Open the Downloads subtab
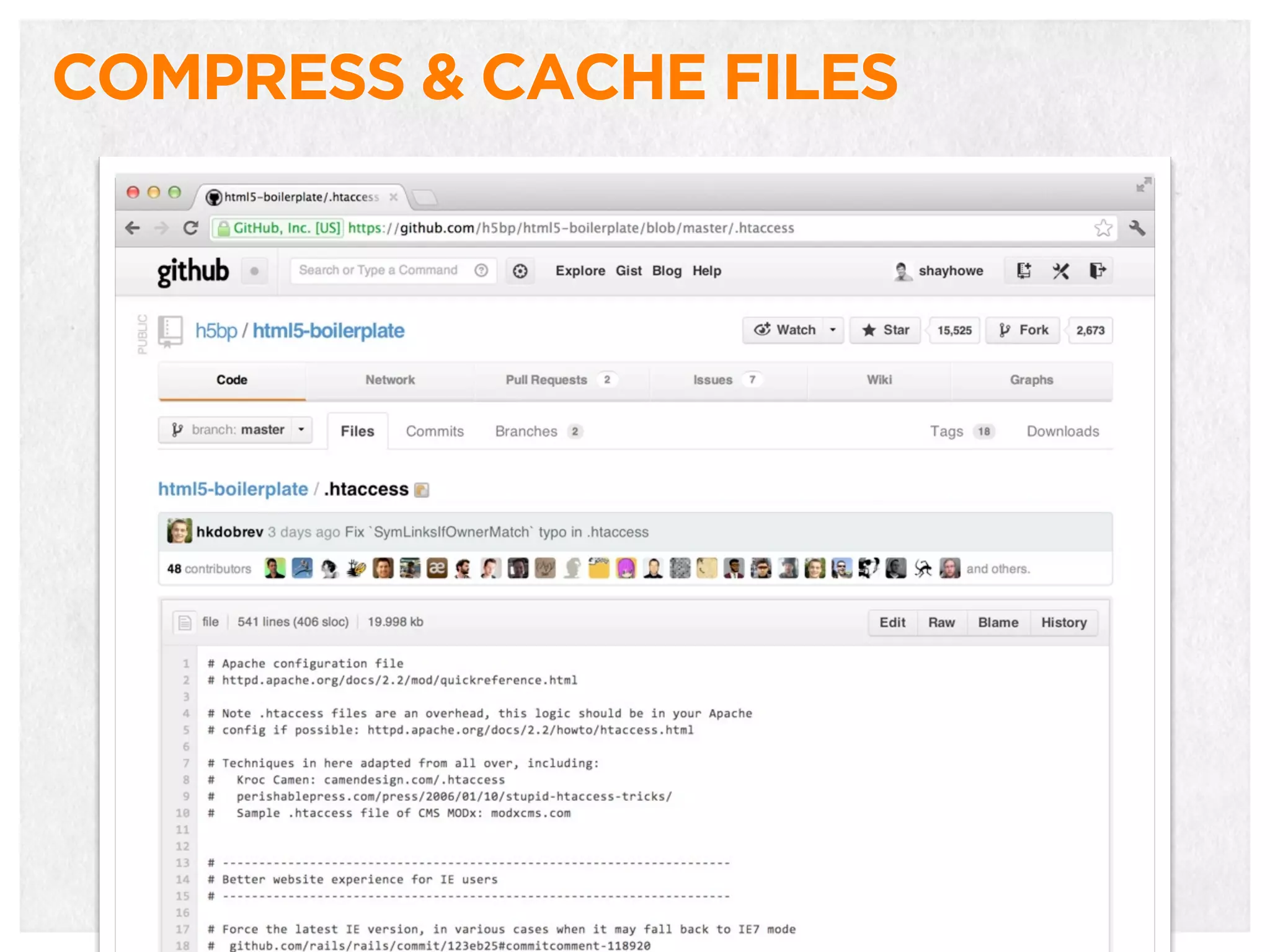 (x=1063, y=431)
